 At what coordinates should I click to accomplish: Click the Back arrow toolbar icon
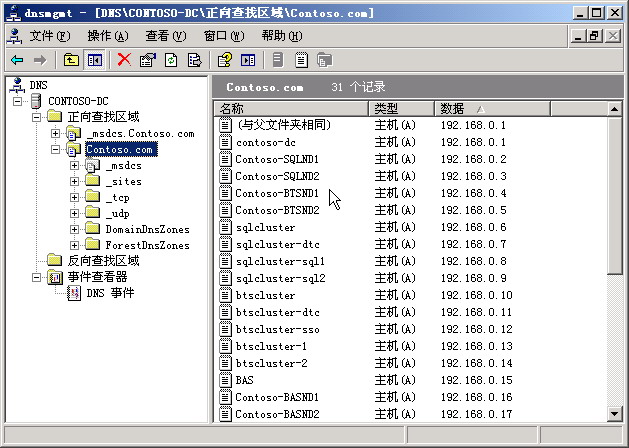[x=17, y=60]
